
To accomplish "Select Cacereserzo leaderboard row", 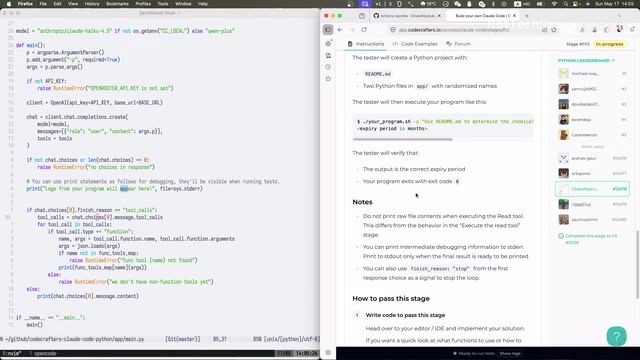I will (592, 135).
